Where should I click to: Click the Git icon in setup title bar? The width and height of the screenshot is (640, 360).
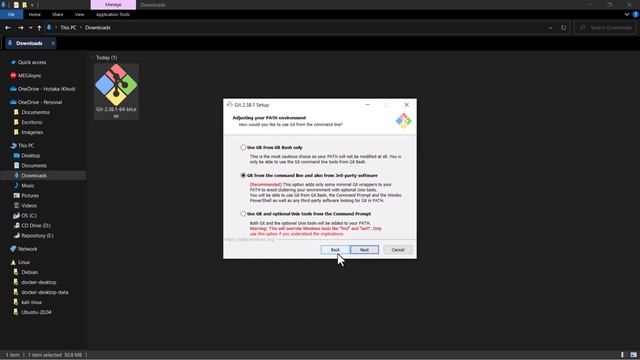pos(229,105)
